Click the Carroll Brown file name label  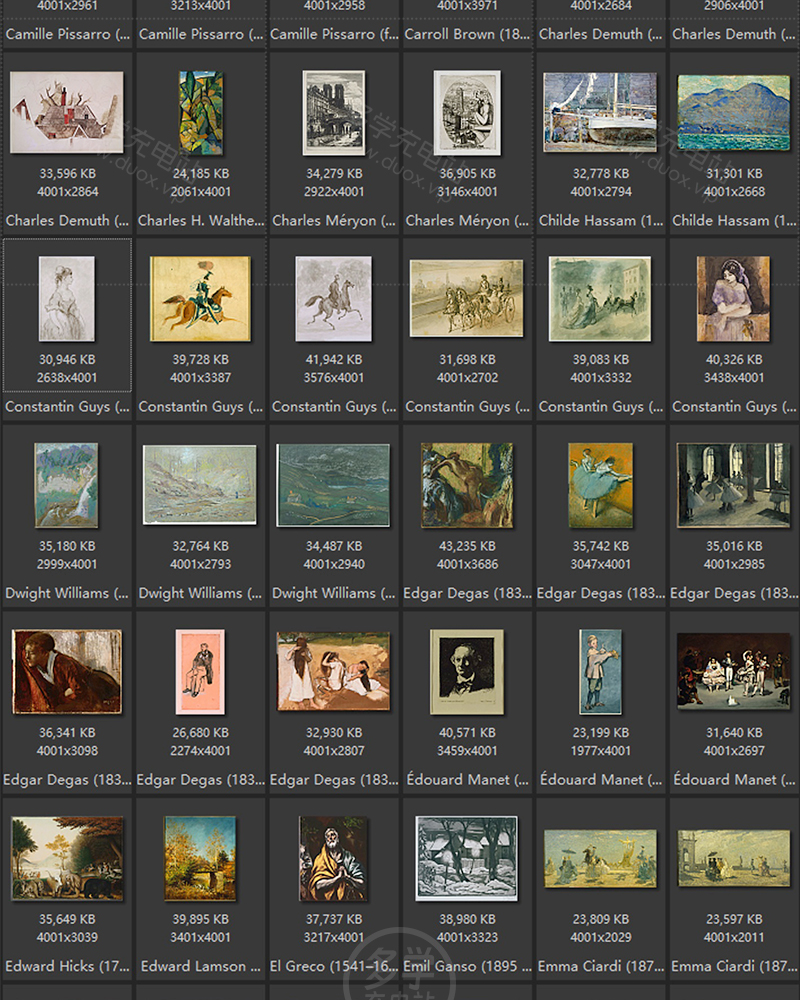pyautogui.click(x=467, y=34)
